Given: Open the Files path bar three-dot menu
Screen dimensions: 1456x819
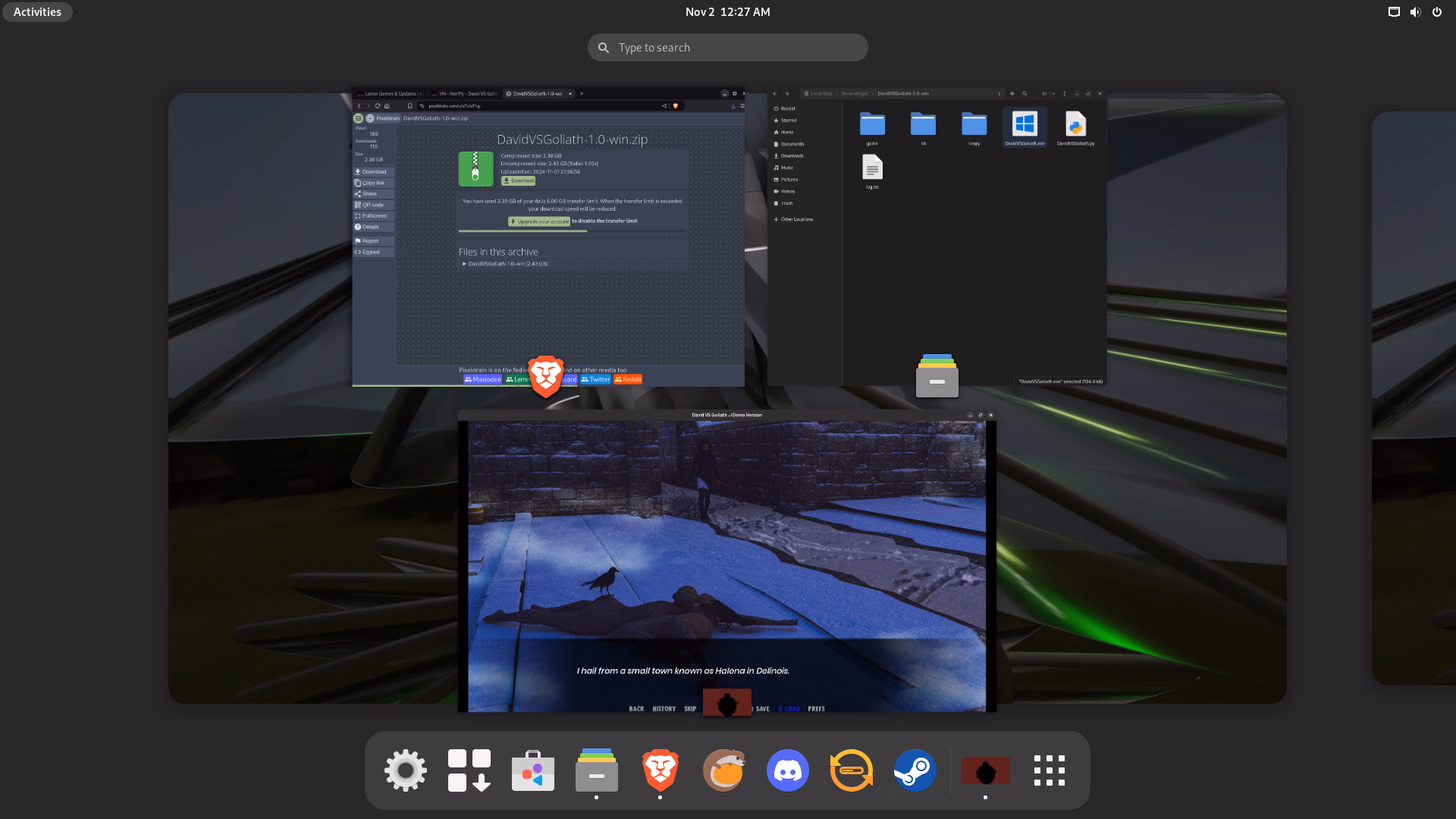Looking at the screenshot, I should pyautogui.click(x=999, y=94).
